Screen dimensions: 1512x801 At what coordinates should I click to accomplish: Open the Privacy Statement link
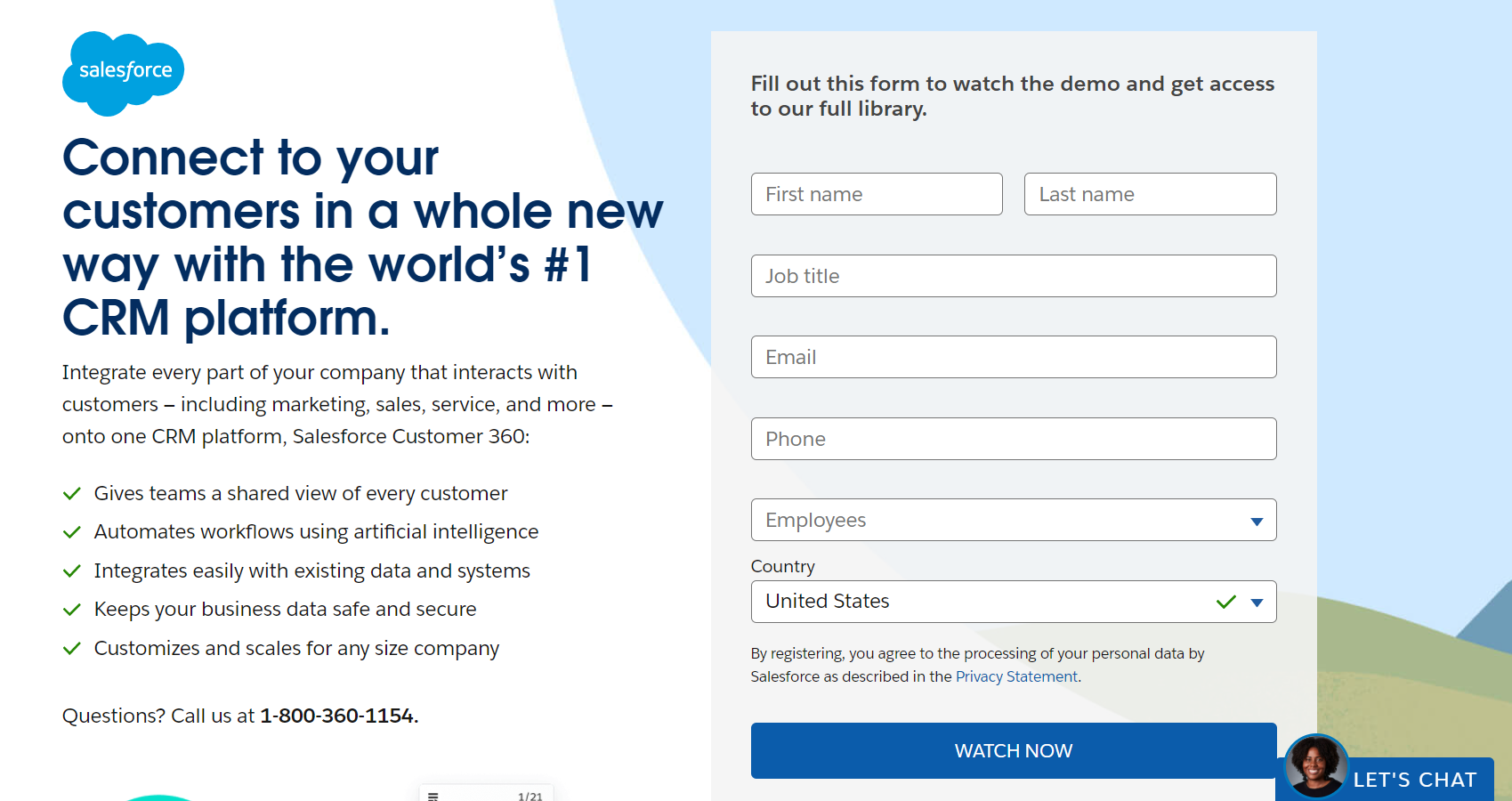point(1016,676)
